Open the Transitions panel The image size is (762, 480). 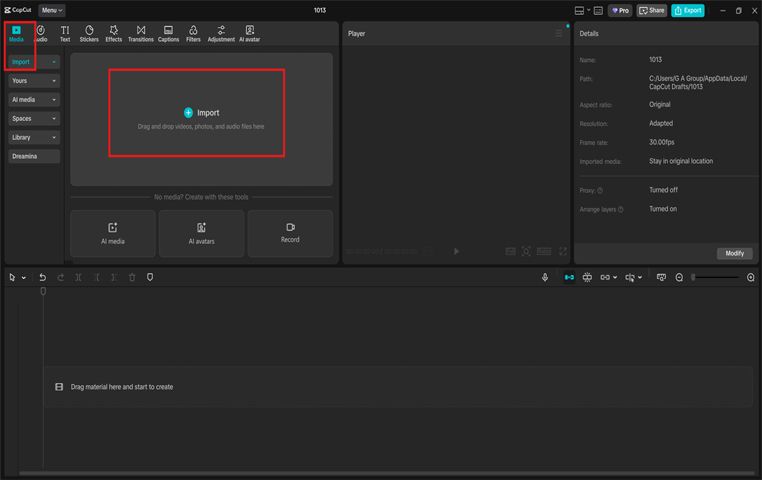coord(141,33)
